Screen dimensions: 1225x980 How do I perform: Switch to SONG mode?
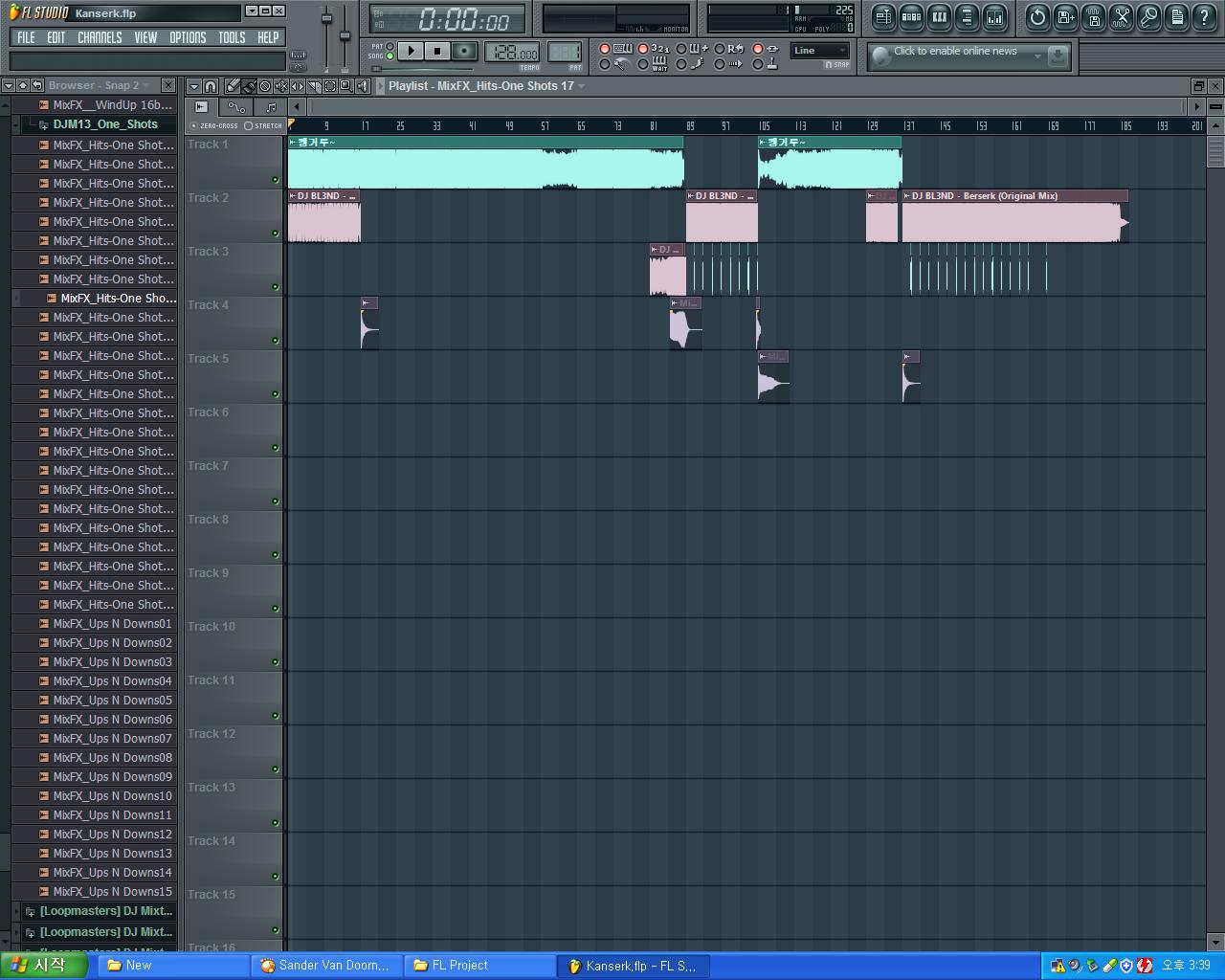(x=390, y=56)
